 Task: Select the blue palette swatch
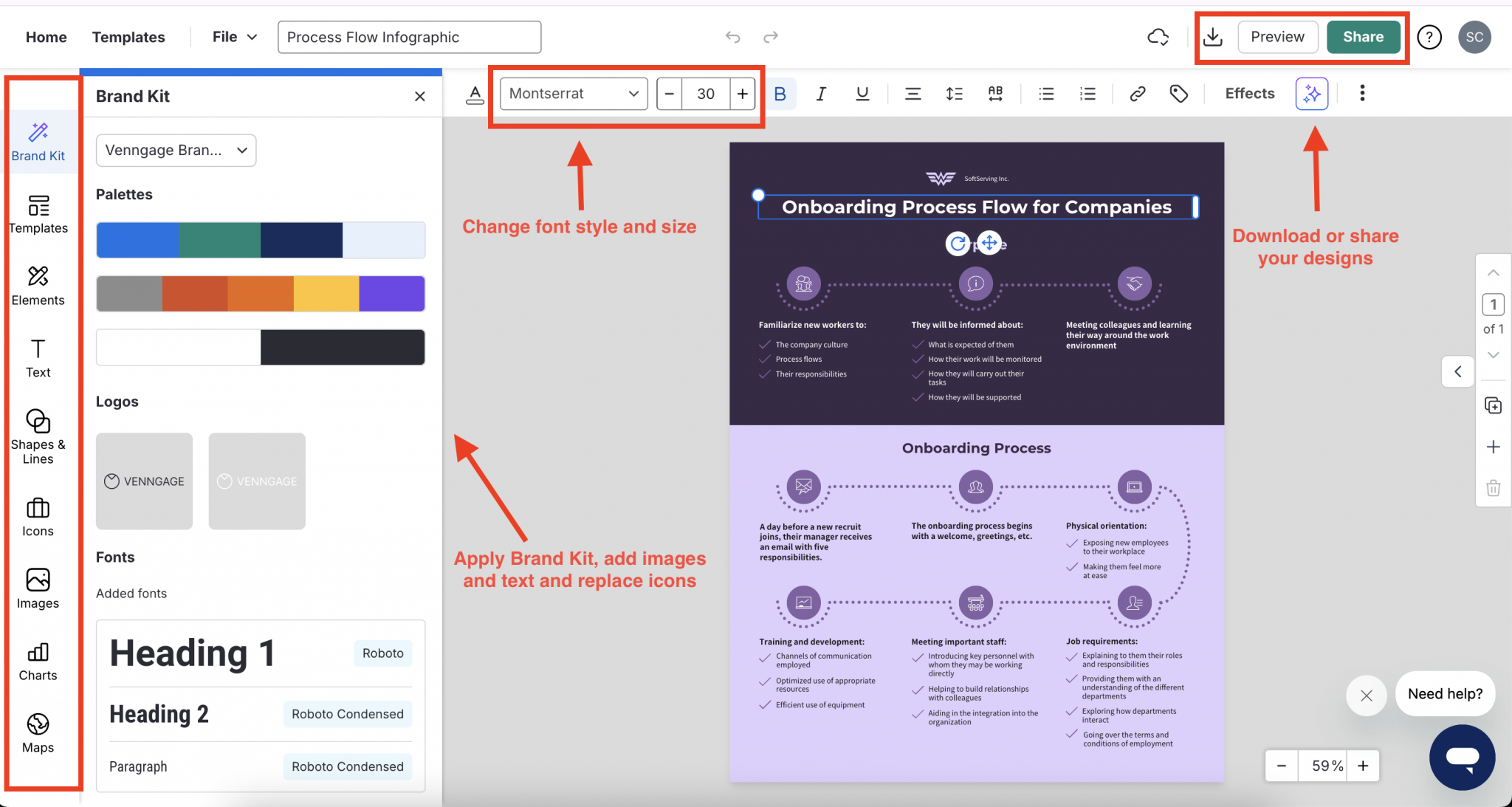tap(137, 240)
